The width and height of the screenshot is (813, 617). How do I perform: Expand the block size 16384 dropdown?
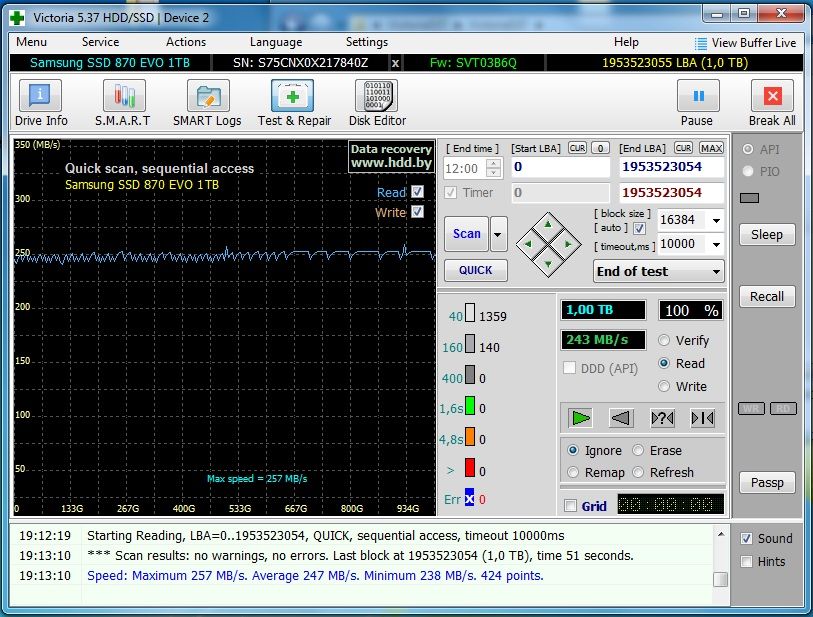click(716, 221)
